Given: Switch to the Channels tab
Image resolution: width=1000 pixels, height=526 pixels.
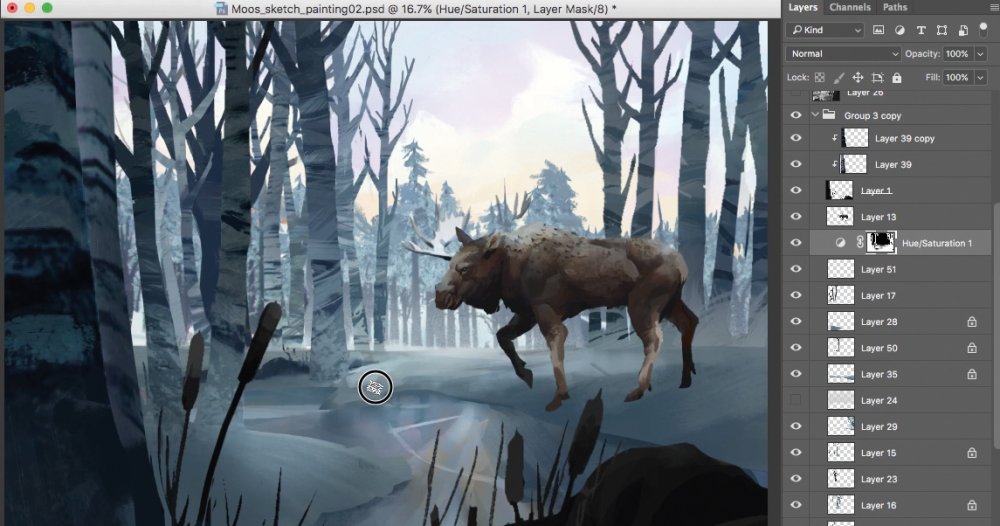Looking at the screenshot, I should (x=850, y=7).
